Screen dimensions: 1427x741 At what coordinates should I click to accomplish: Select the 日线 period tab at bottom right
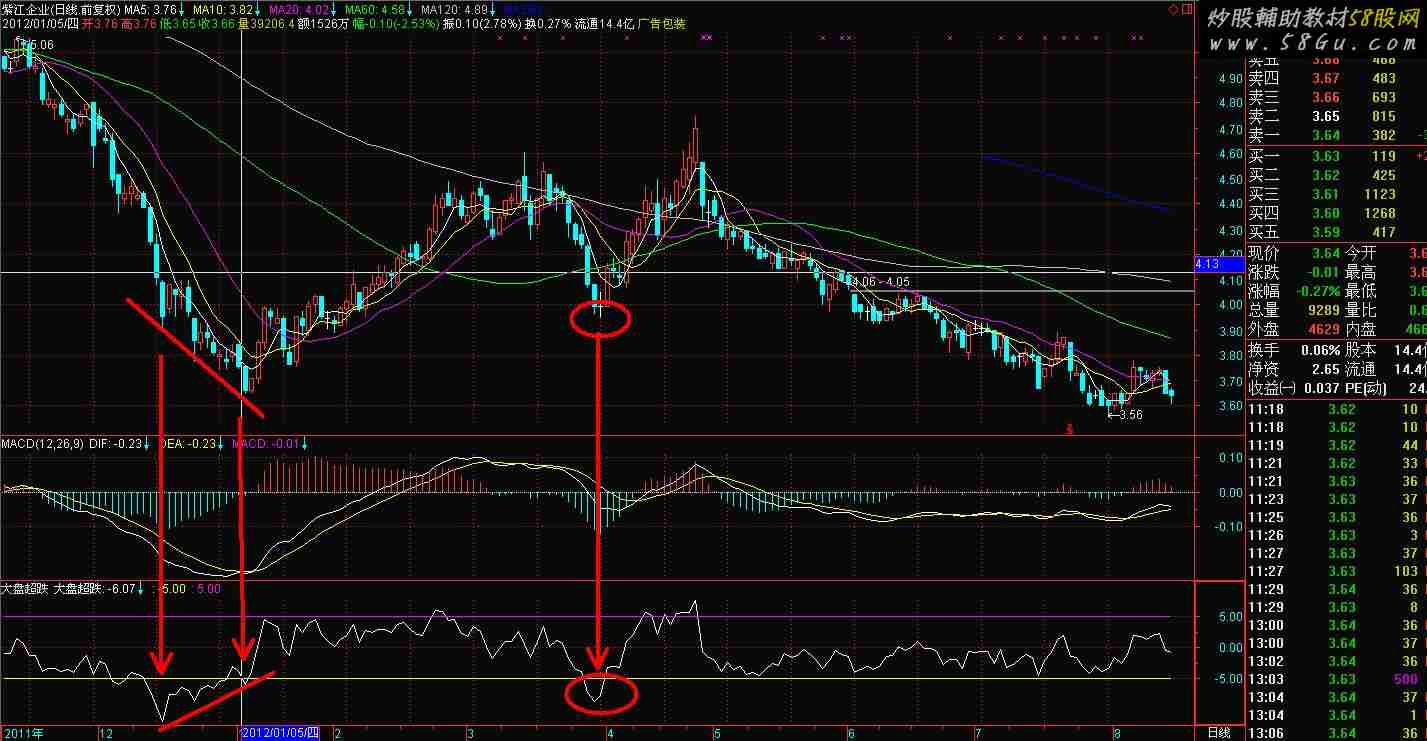[1218, 733]
